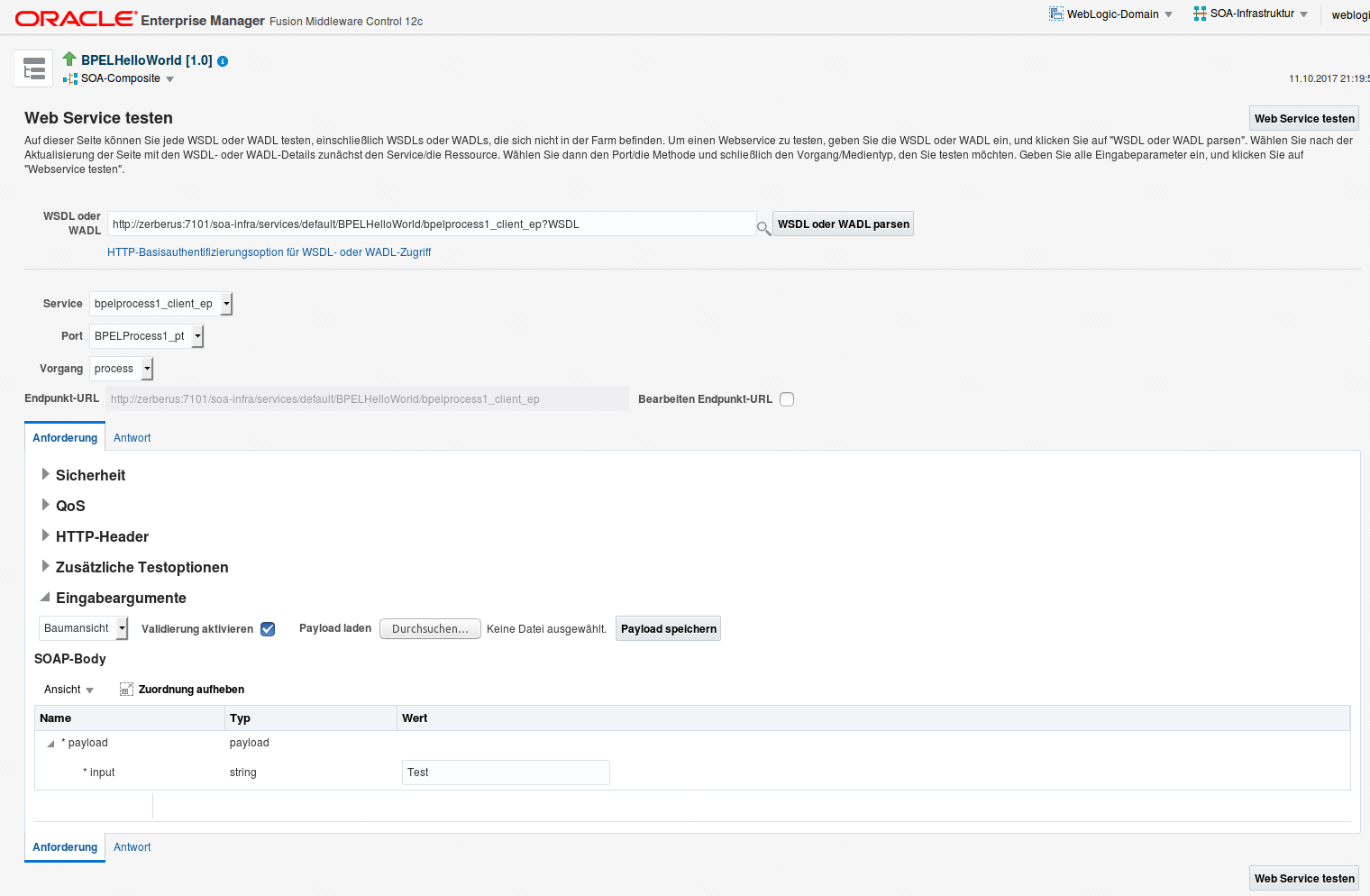The image size is (1370, 896).
Task: Click the Zuordnung aufheben icon
Action: (x=126, y=689)
